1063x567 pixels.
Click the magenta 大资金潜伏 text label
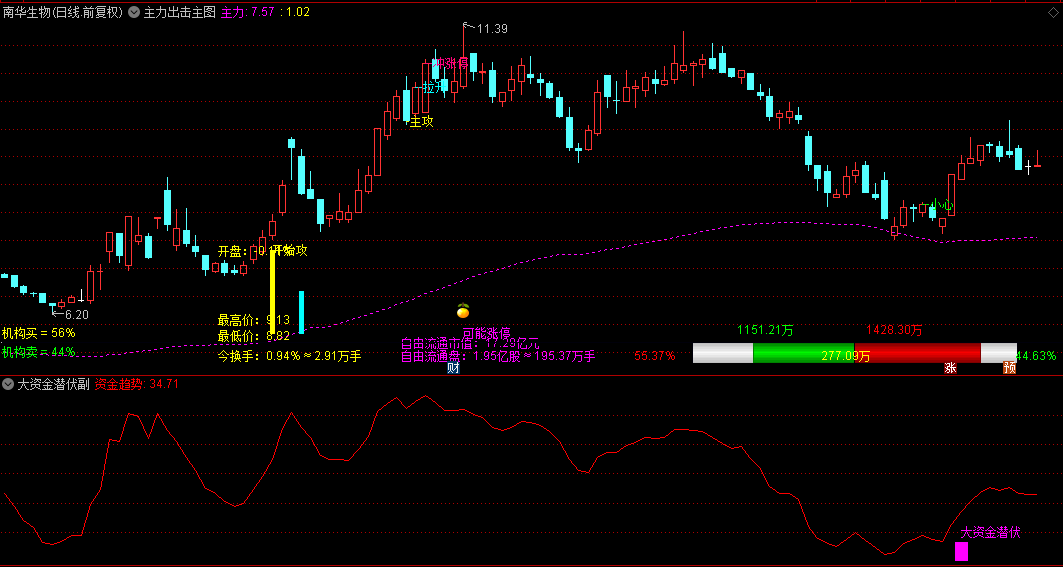pos(990,532)
